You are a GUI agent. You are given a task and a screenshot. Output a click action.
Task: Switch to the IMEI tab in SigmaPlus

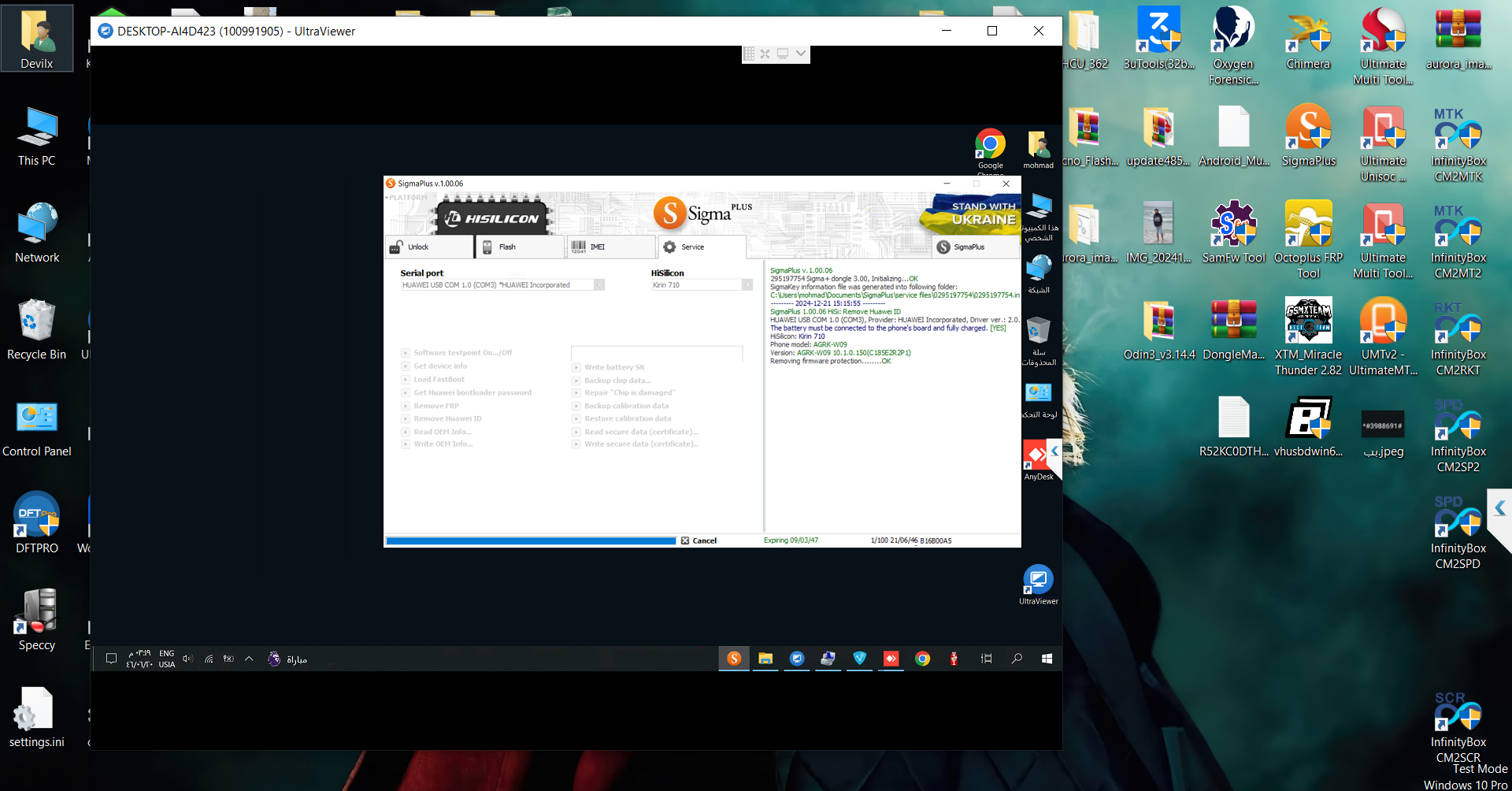(x=611, y=247)
